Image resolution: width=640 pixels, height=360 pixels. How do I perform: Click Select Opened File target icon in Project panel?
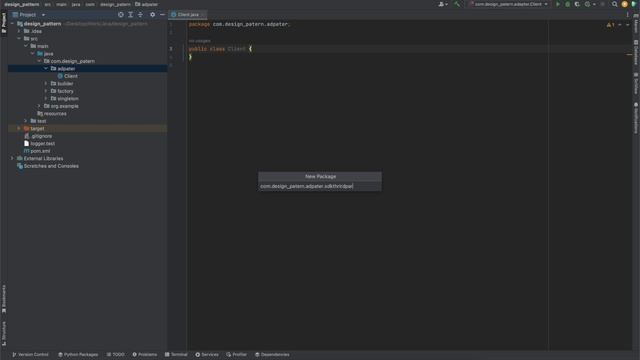[x=121, y=15]
